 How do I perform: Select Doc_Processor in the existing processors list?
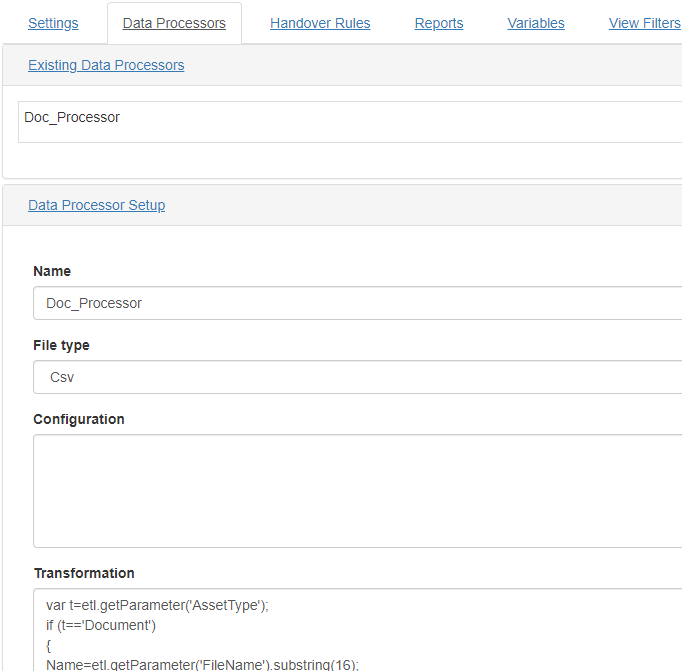72,117
